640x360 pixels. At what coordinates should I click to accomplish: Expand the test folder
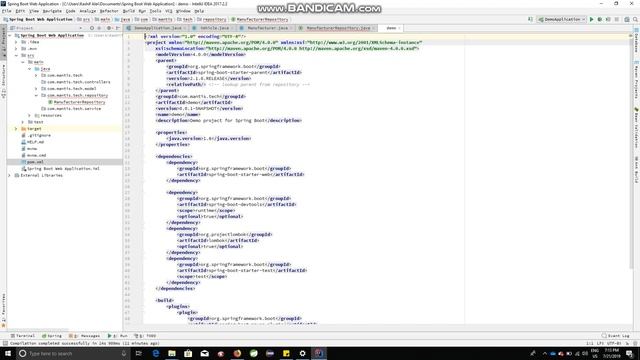23,122
